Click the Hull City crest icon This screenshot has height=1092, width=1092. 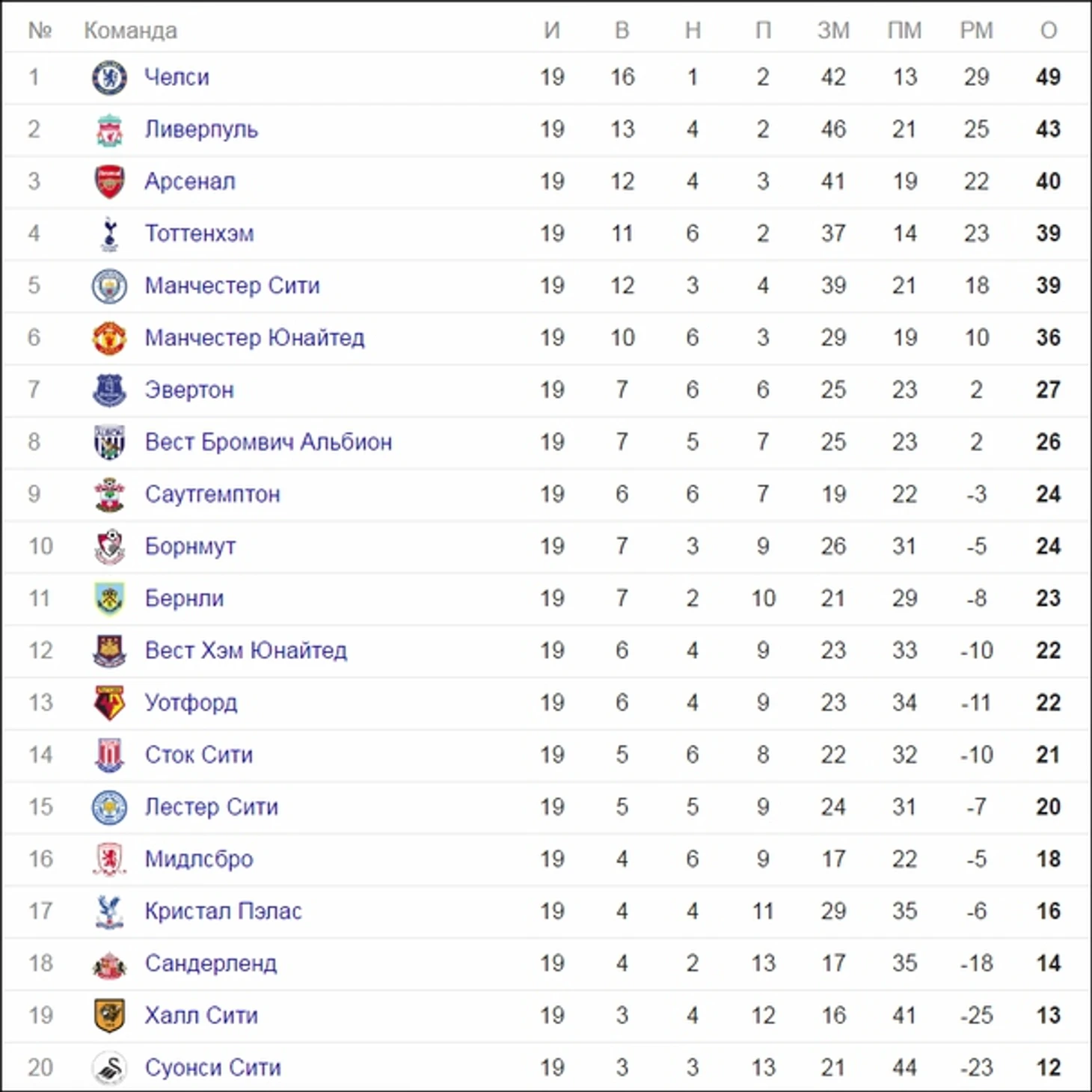(109, 1015)
